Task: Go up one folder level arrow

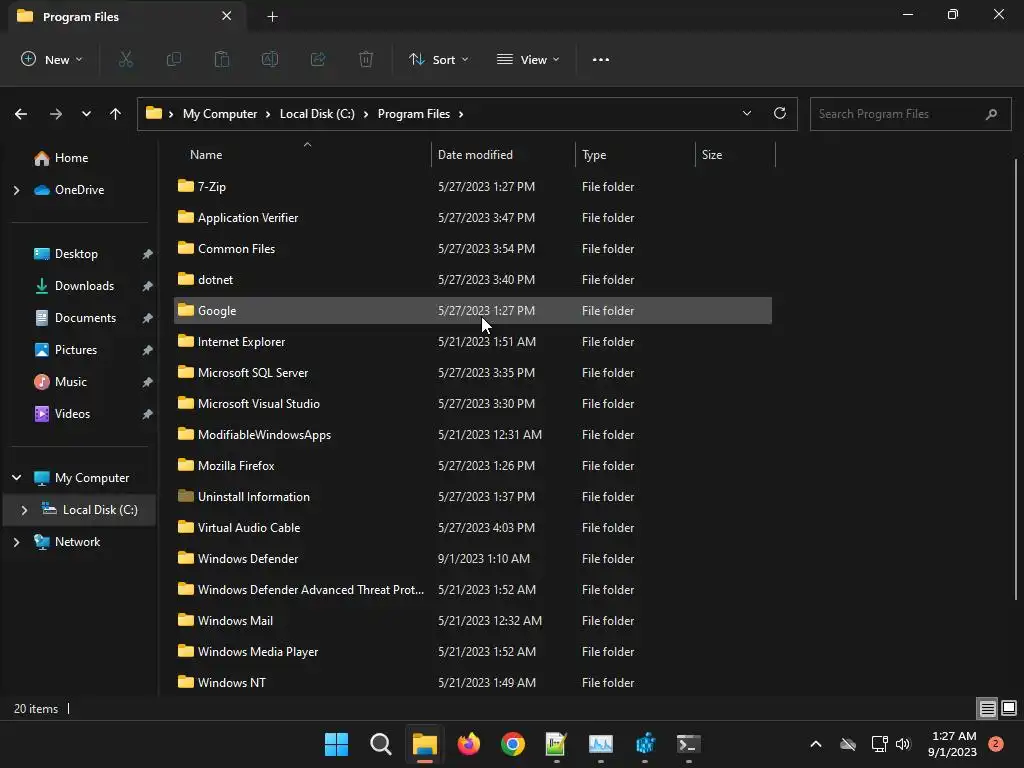Action: (116, 114)
